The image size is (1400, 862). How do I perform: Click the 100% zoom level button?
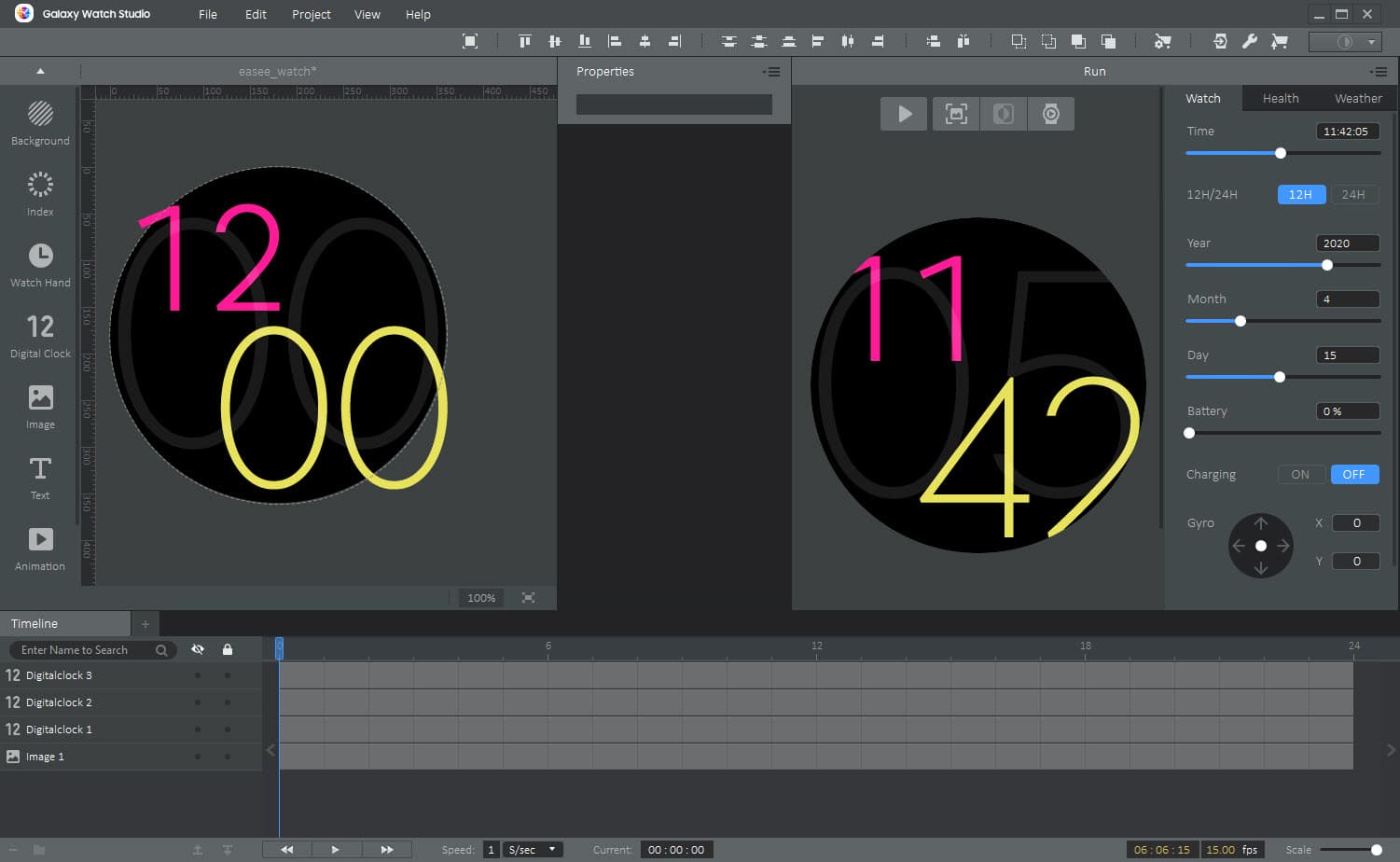[481, 598]
